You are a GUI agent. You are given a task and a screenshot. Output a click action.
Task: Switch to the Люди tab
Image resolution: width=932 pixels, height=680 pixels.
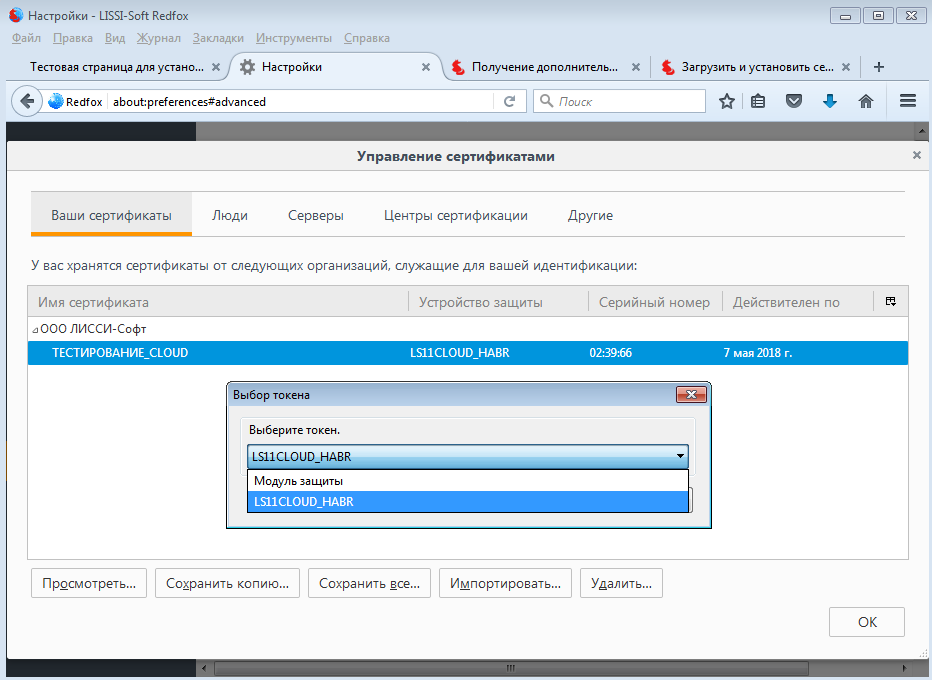[229, 215]
